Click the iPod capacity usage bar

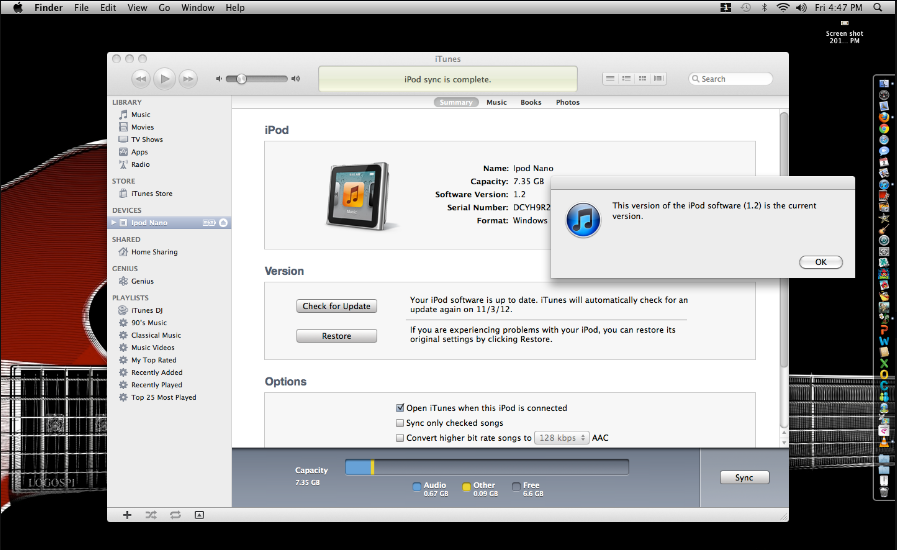pos(487,468)
